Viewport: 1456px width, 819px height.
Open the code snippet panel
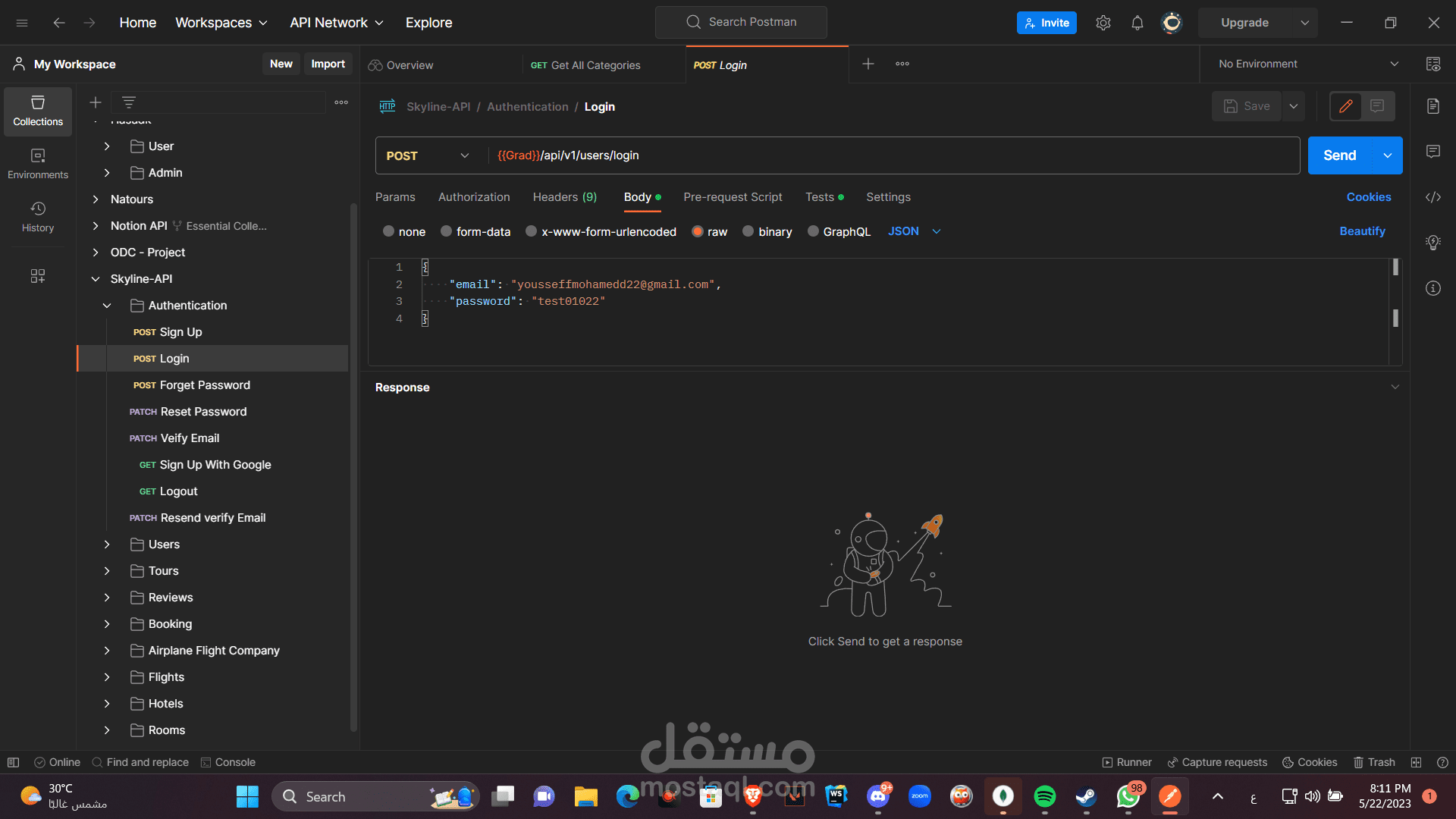coord(1433,197)
